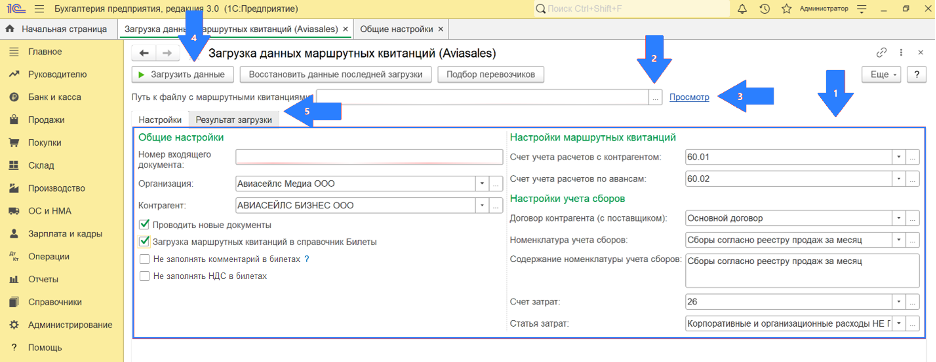Go forward with the right arrow
The width and height of the screenshot is (936, 362).
pyautogui.click(x=167, y=53)
